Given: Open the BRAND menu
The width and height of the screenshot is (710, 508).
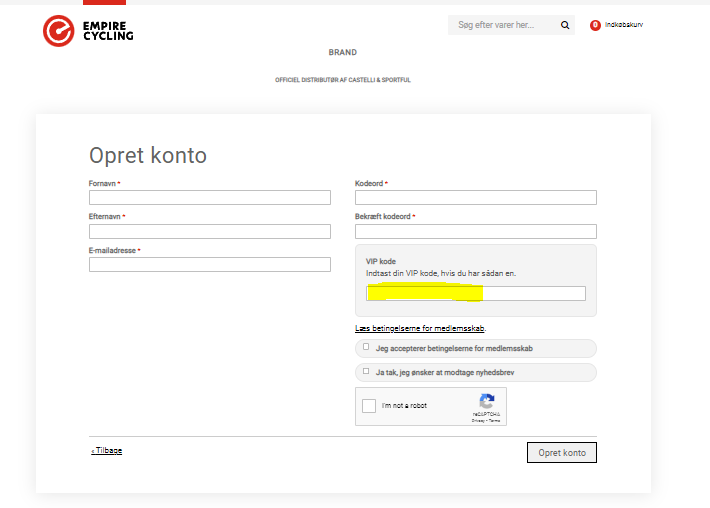Looking at the screenshot, I should (x=342, y=52).
